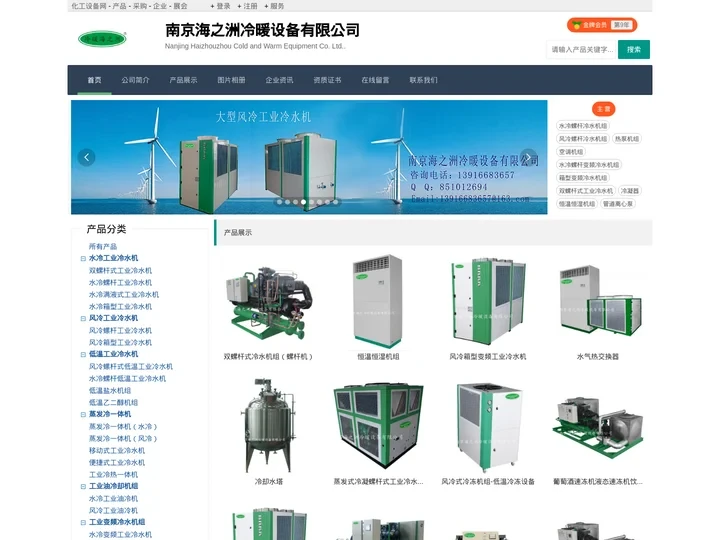Screen dimensions: 720x540
Task: Click the 低温盐水机组 sidebar link
Action: pos(110,390)
